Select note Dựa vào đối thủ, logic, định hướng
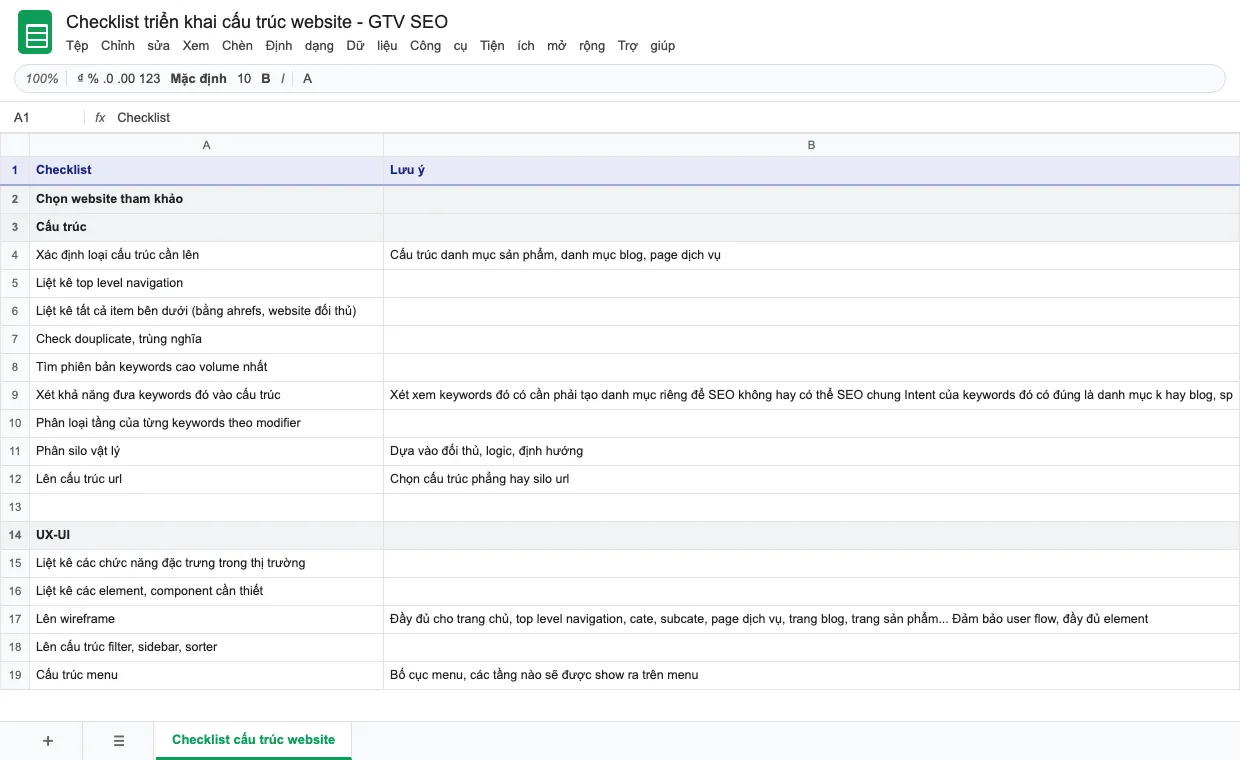 (x=811, y=451)
